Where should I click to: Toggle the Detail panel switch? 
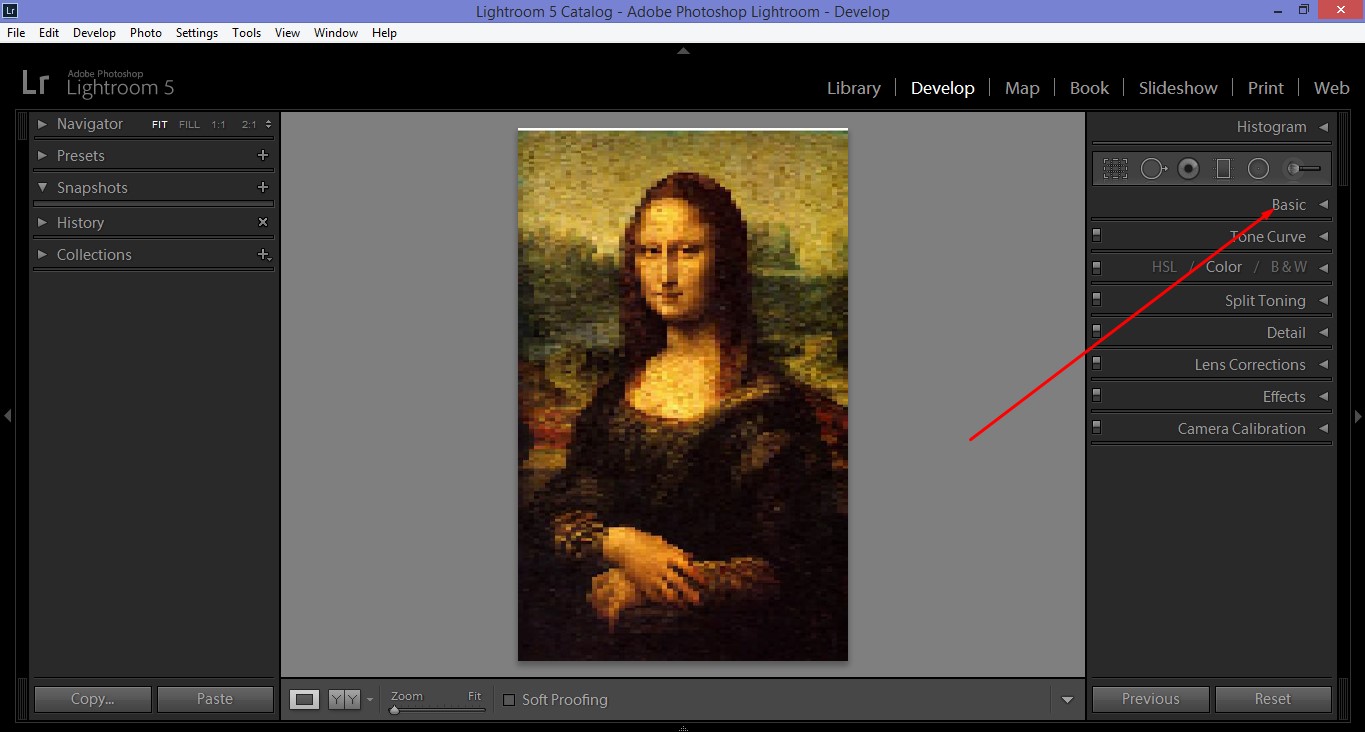pos(1097,332)
